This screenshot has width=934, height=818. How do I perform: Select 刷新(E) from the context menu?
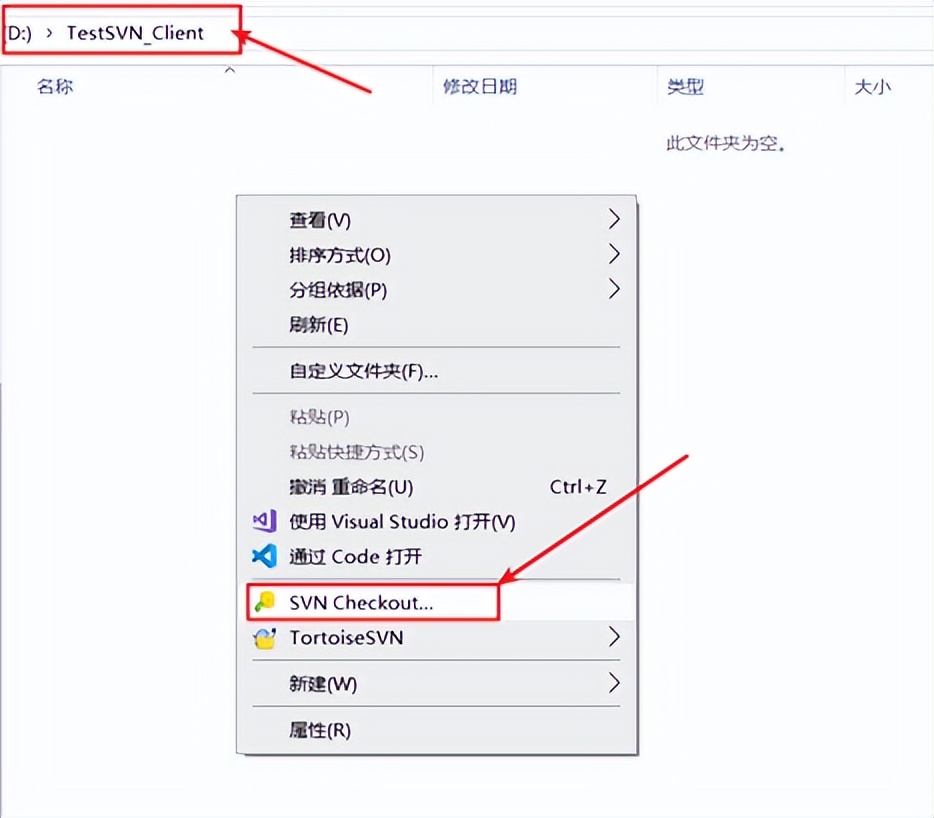point(436,325)
